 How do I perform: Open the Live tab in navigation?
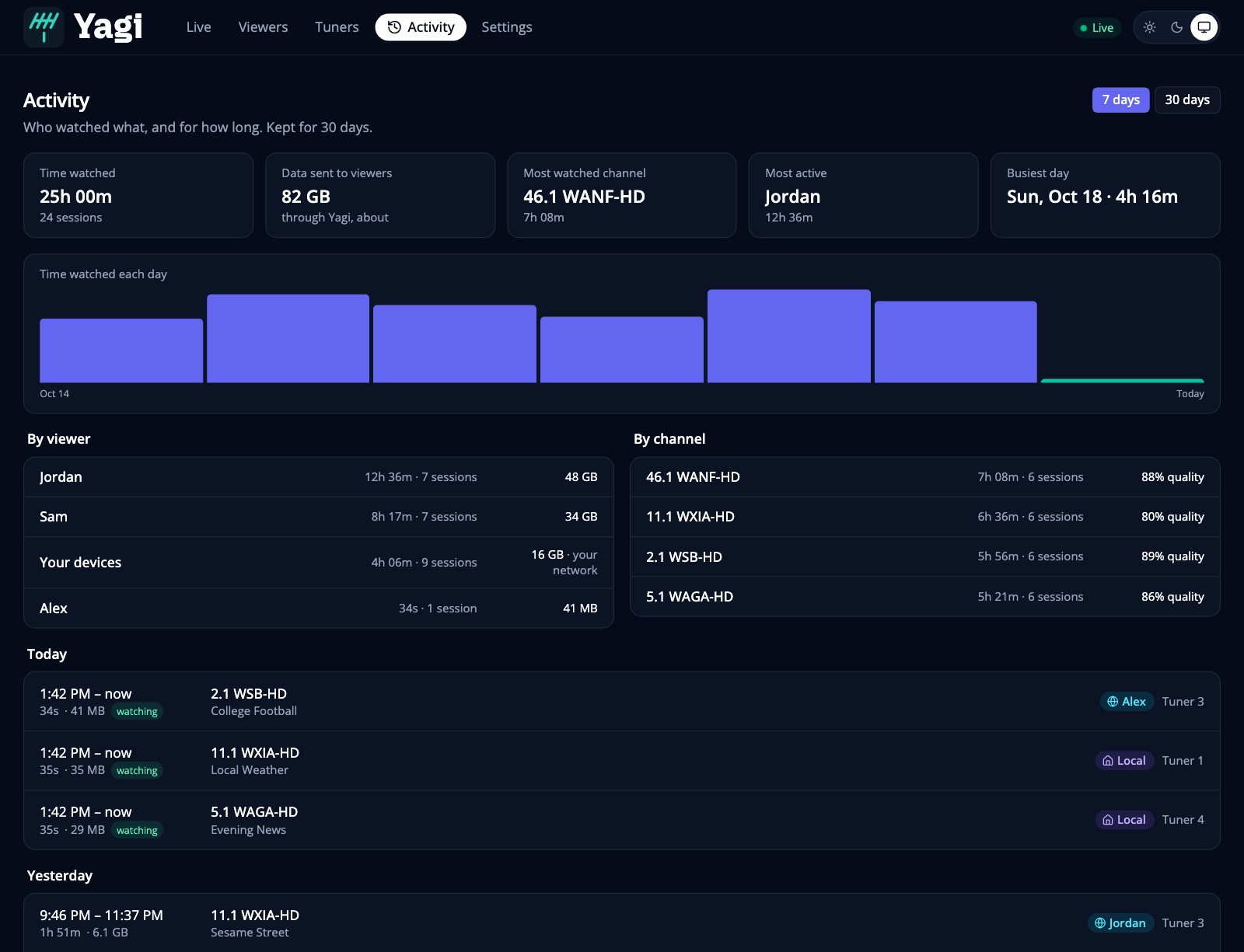pos(199,27)
